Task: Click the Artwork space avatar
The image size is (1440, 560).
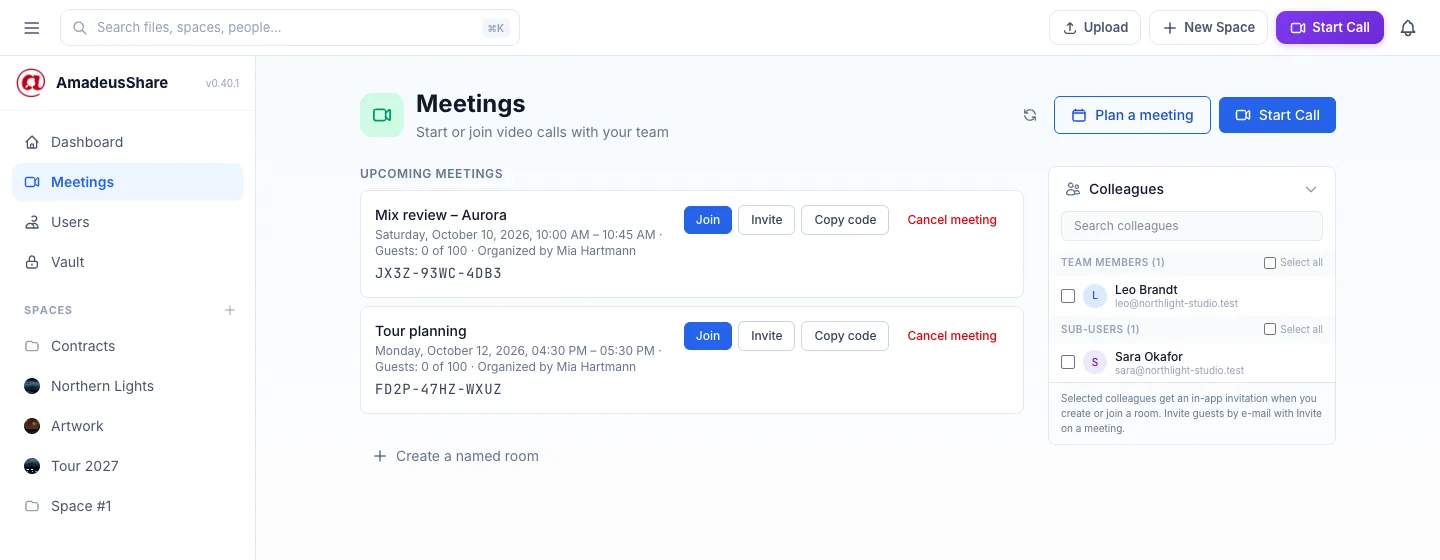Action: 32,426
